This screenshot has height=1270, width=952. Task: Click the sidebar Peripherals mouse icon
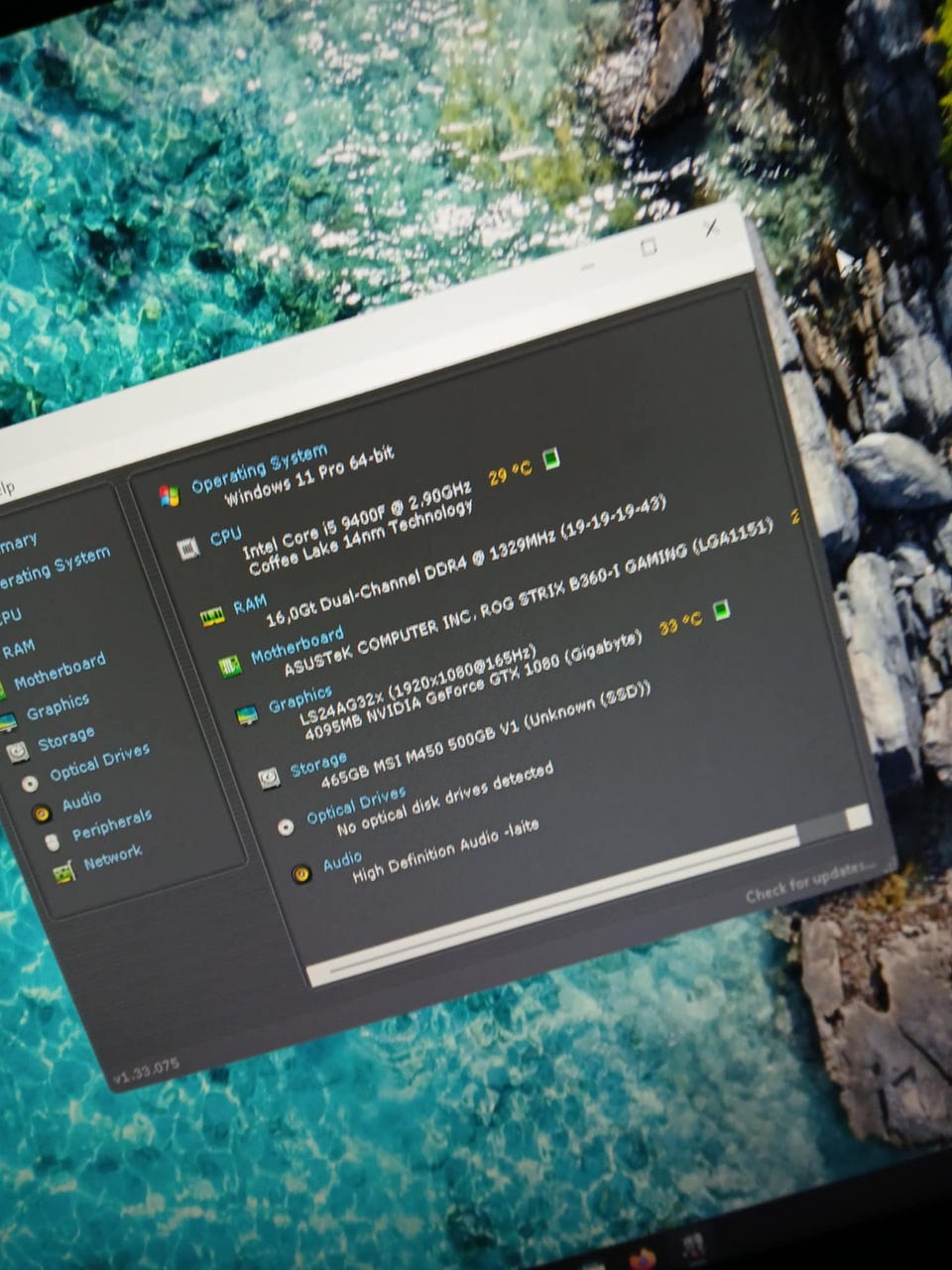(x=53, y=842)
